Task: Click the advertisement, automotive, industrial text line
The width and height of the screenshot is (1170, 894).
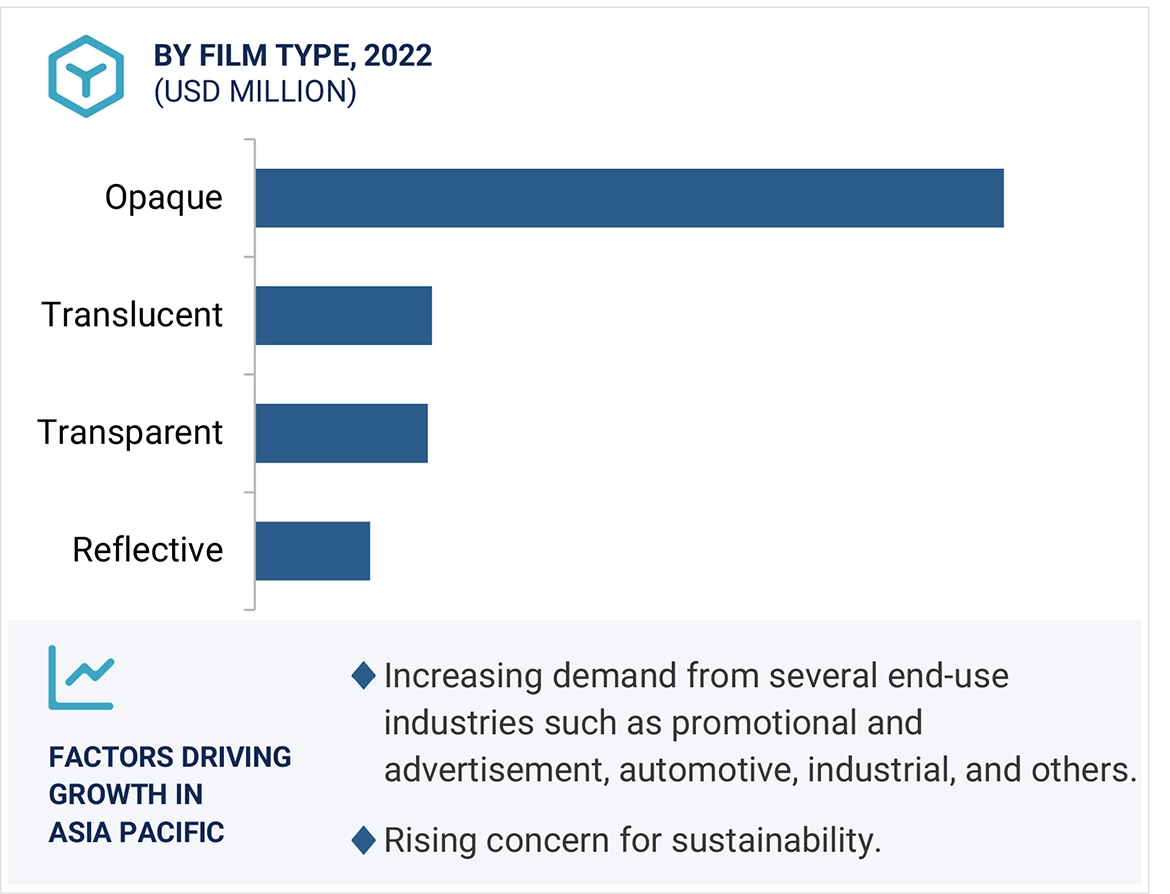Action: point(760,770)
